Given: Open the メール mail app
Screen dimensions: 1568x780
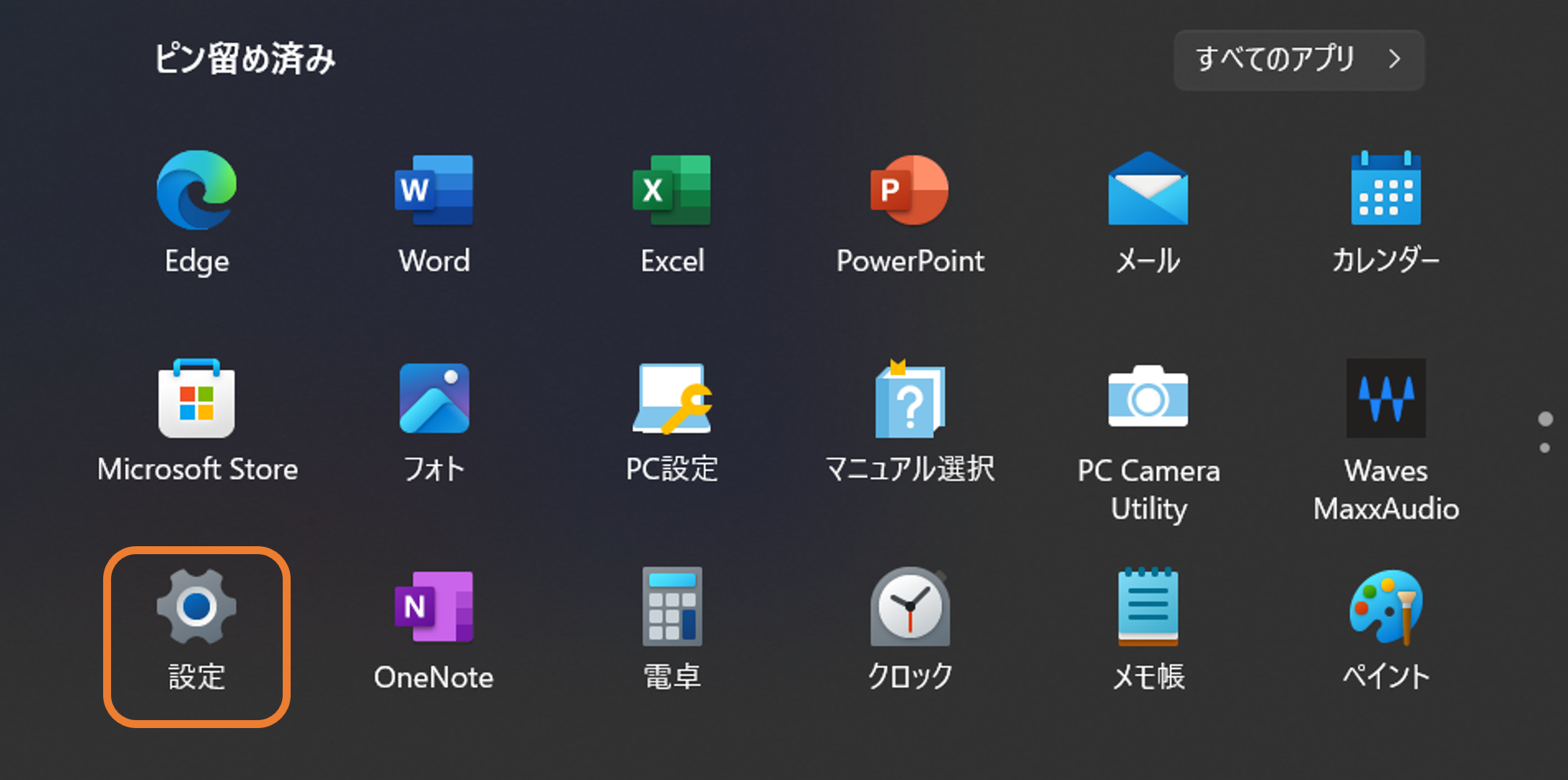Looking at the screenshot, I should point(1148,189).
